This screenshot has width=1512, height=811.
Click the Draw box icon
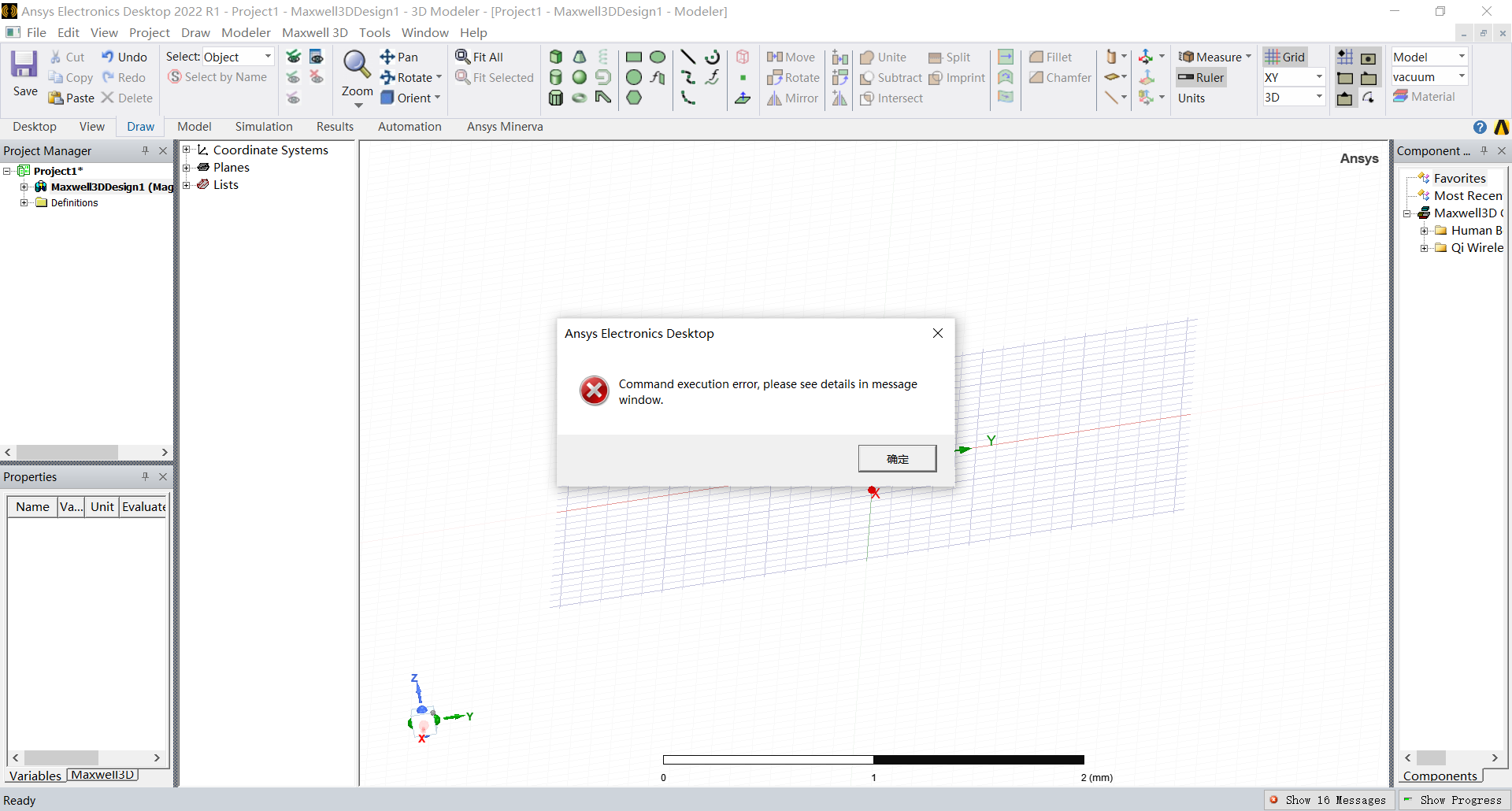pos(556,57)
